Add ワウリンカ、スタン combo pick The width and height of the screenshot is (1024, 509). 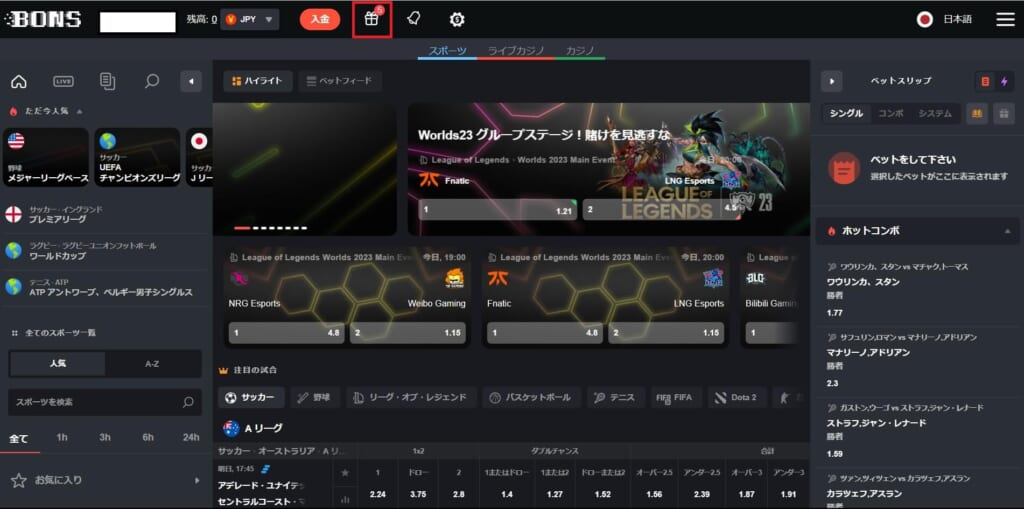[x=917, y=289]
